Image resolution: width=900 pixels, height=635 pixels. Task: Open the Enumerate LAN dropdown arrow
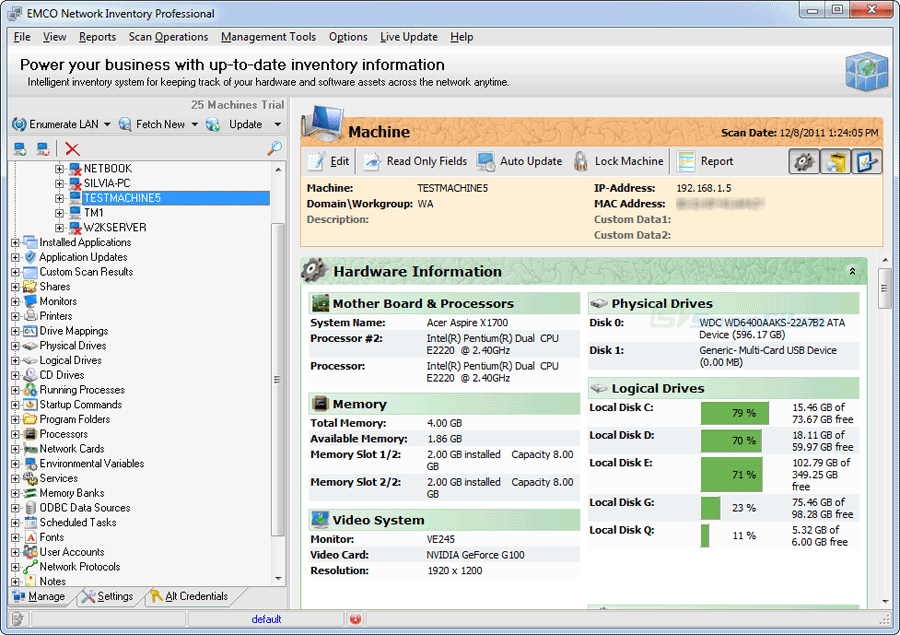108,124
